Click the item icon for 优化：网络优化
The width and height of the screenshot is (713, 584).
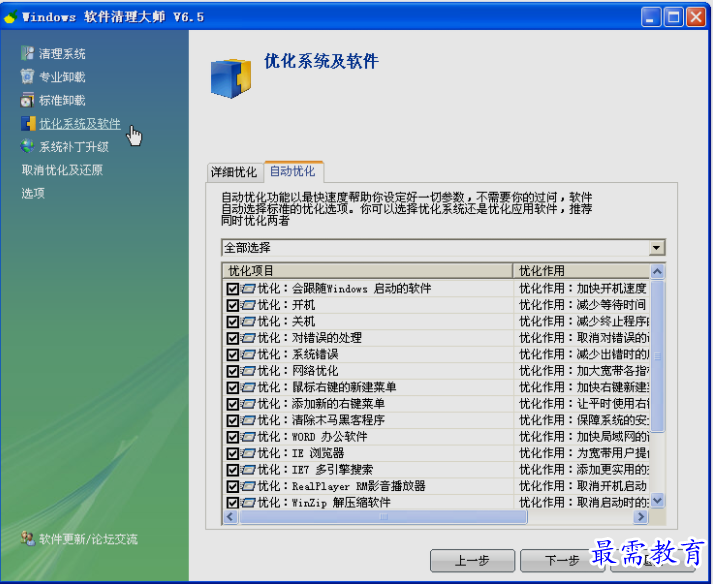coord(248,371)
